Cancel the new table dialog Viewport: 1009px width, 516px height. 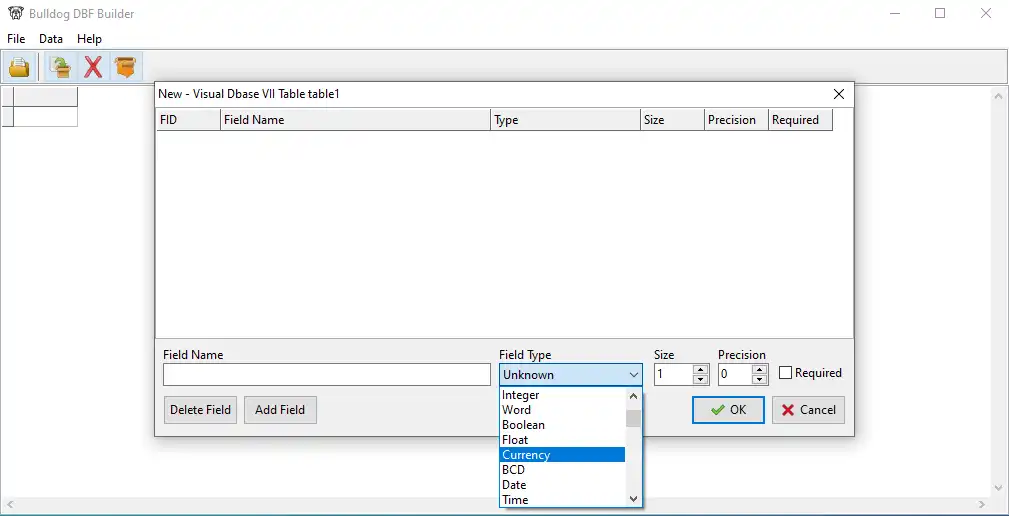click(x=808, y=410)
